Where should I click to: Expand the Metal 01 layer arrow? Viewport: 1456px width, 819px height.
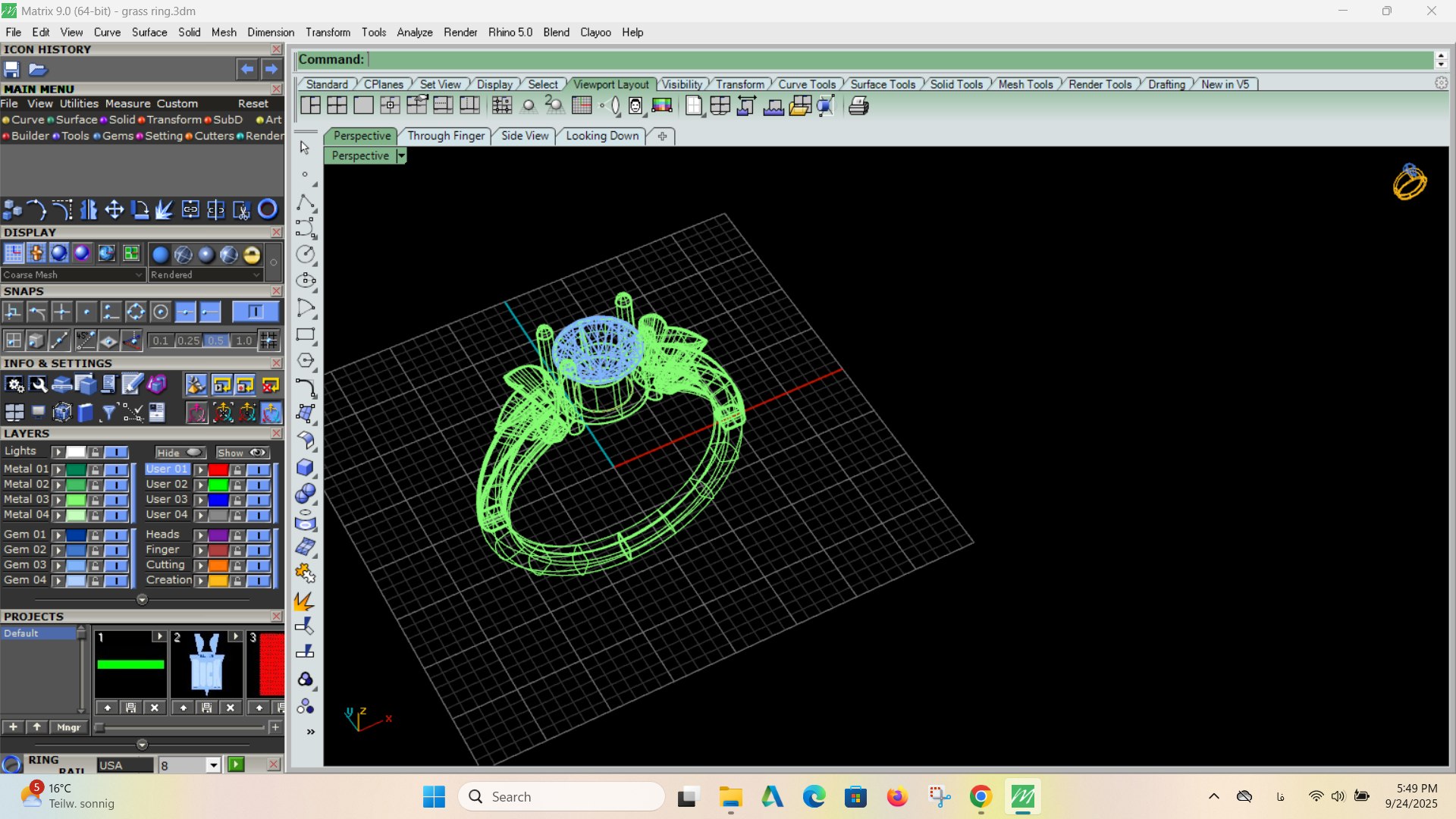click(x=58, y=469)
